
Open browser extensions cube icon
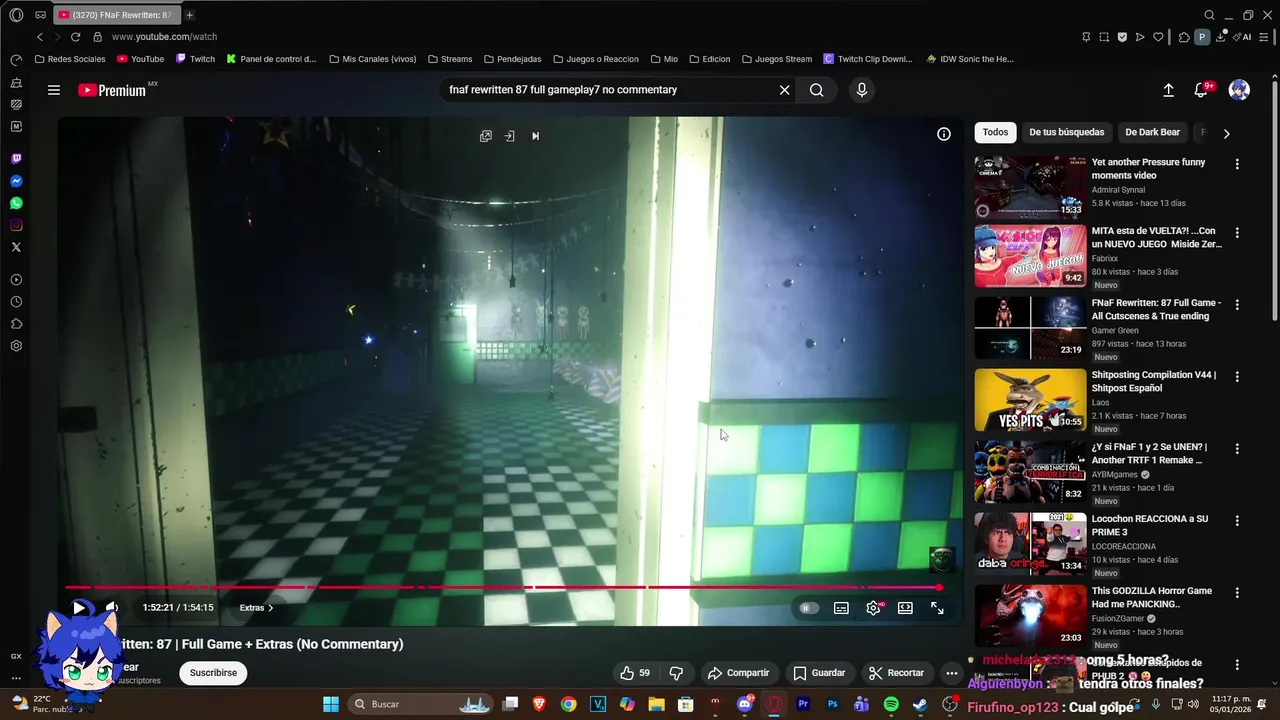tap(1184, 37)
